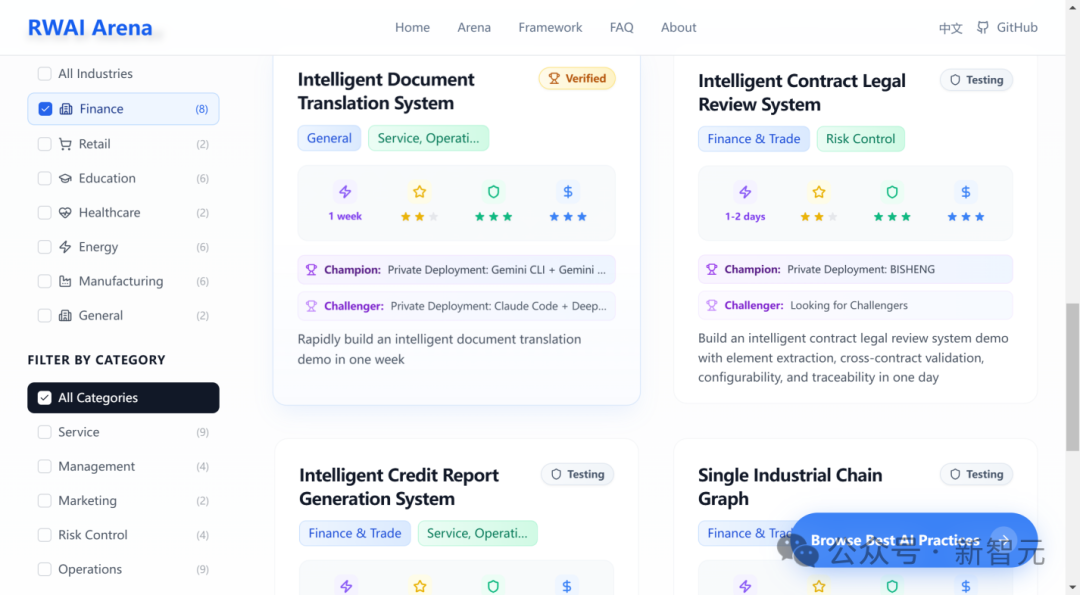Click Finance & Trade tag on Credit Report card
1080x595 pixels.
[355, 534]
